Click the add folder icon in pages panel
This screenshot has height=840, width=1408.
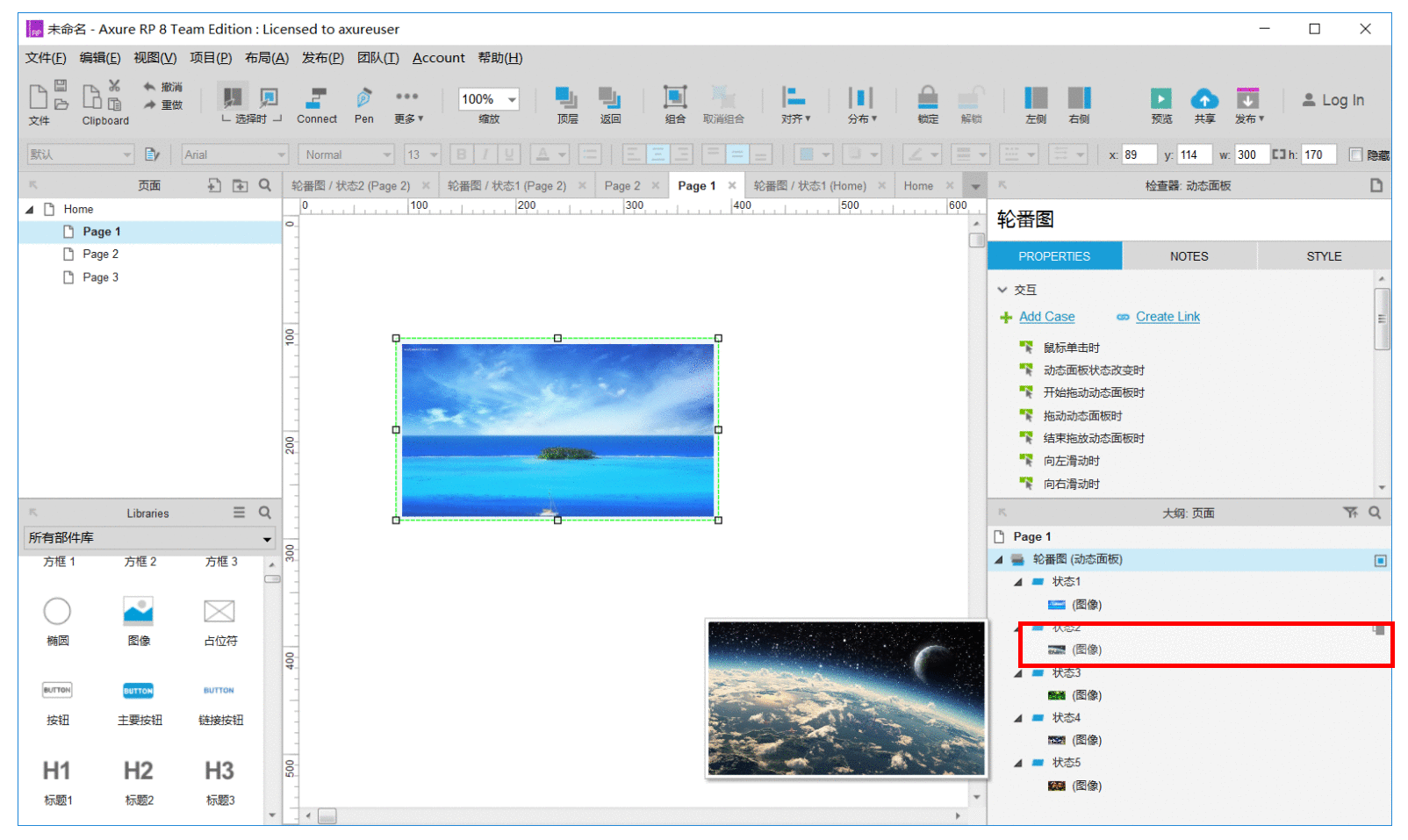tap(240, 185)
